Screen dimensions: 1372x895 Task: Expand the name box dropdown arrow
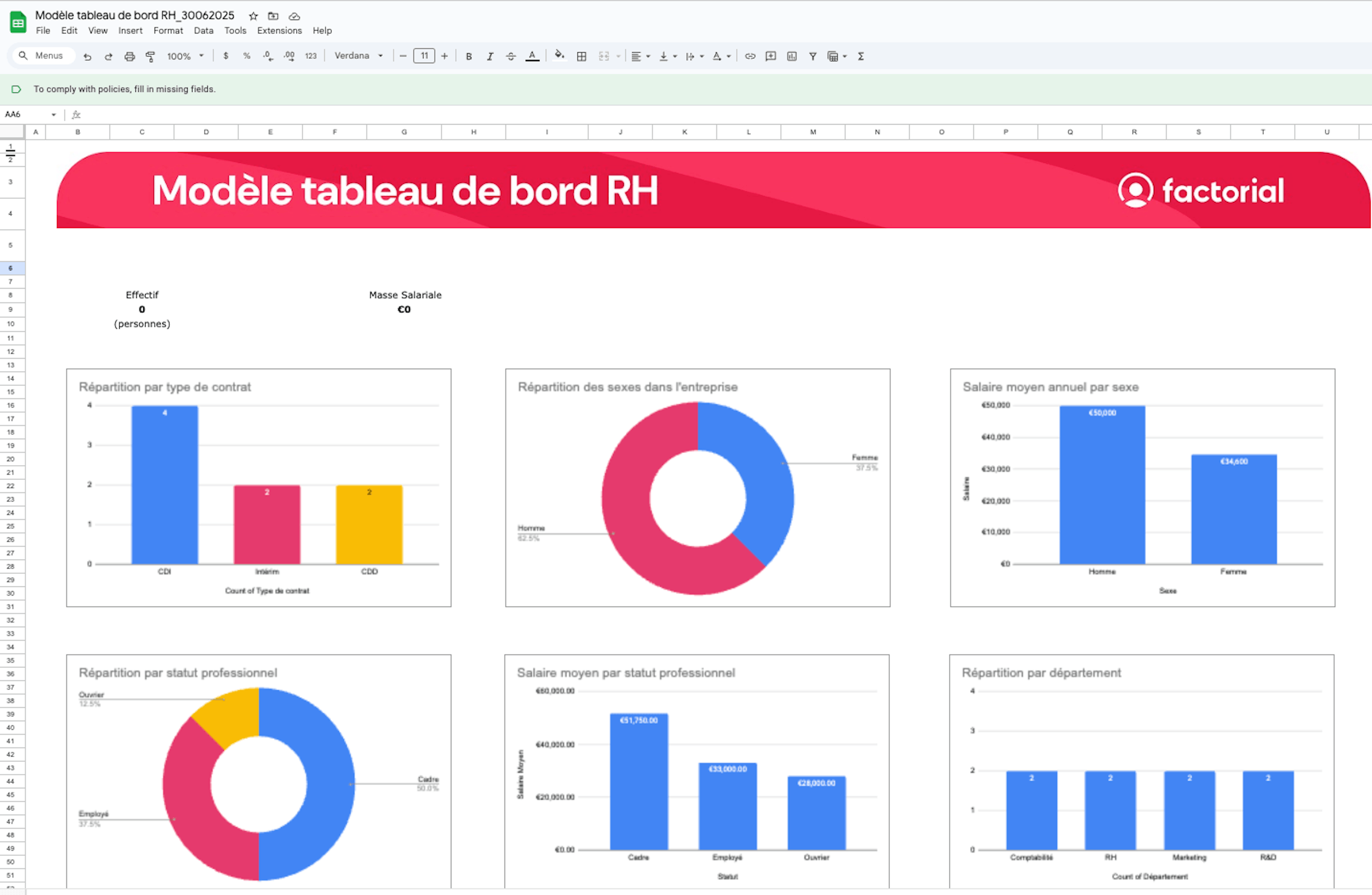coord(54,114)
